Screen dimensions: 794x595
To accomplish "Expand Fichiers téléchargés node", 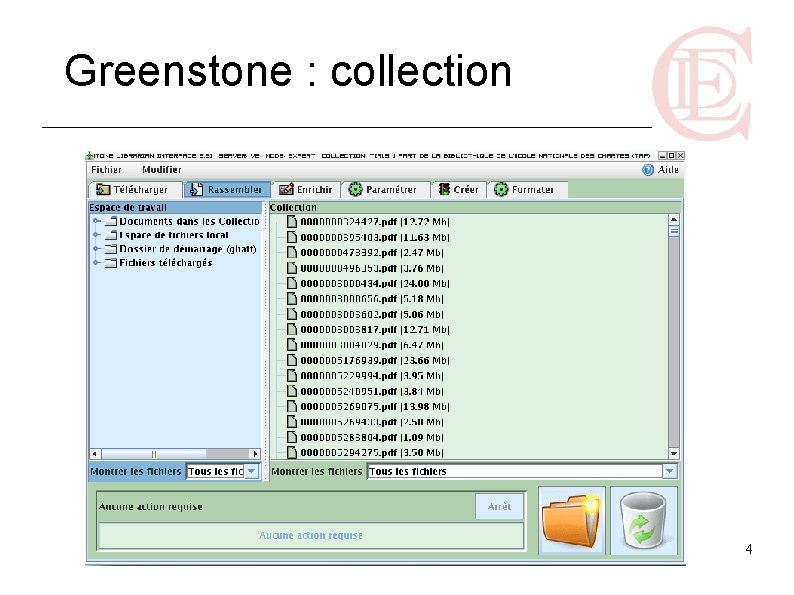I will [x=96, y=262].
